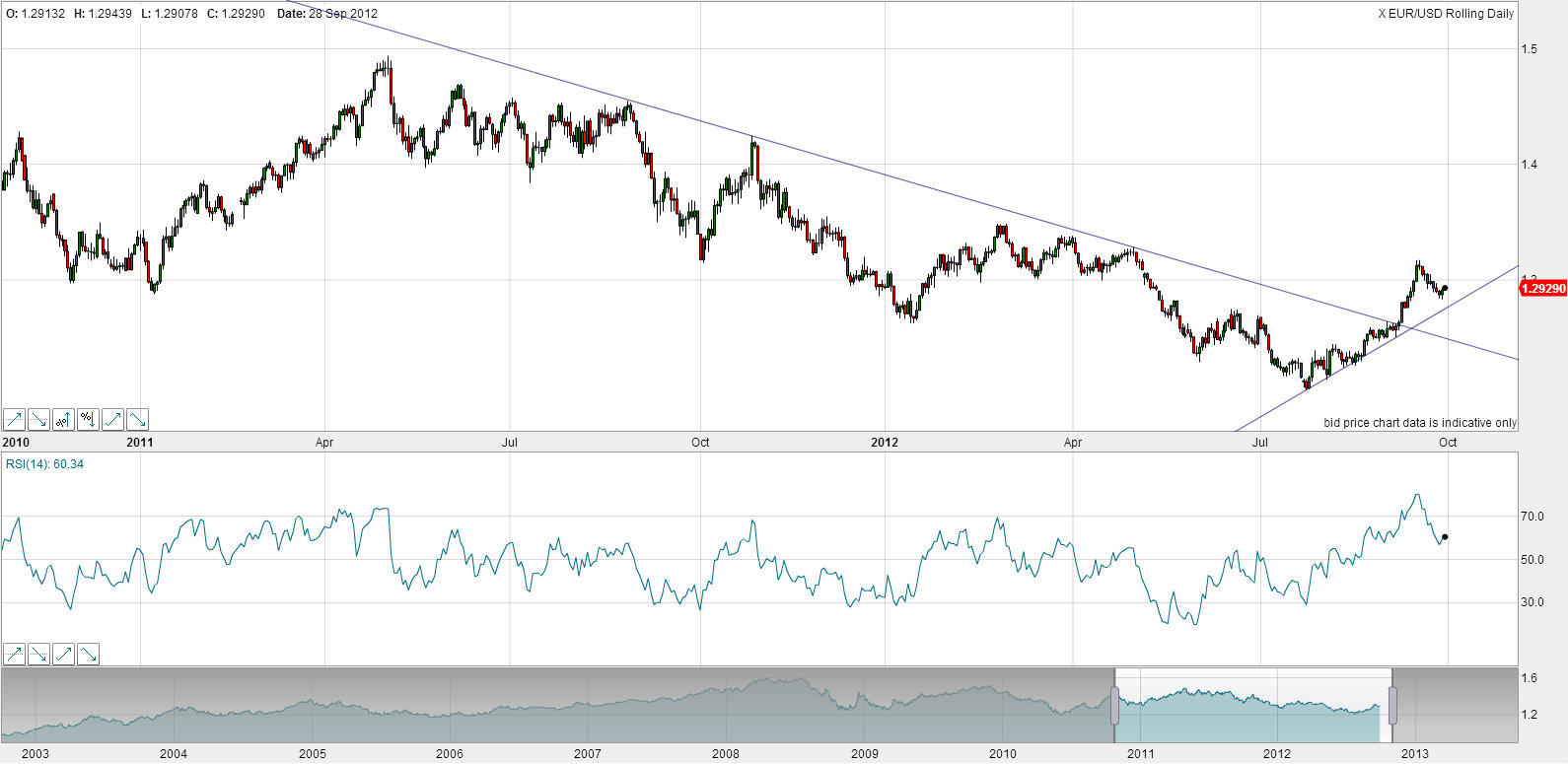
Task: Jump to 2005 in the overview timeline
Action: pos(313,754)
